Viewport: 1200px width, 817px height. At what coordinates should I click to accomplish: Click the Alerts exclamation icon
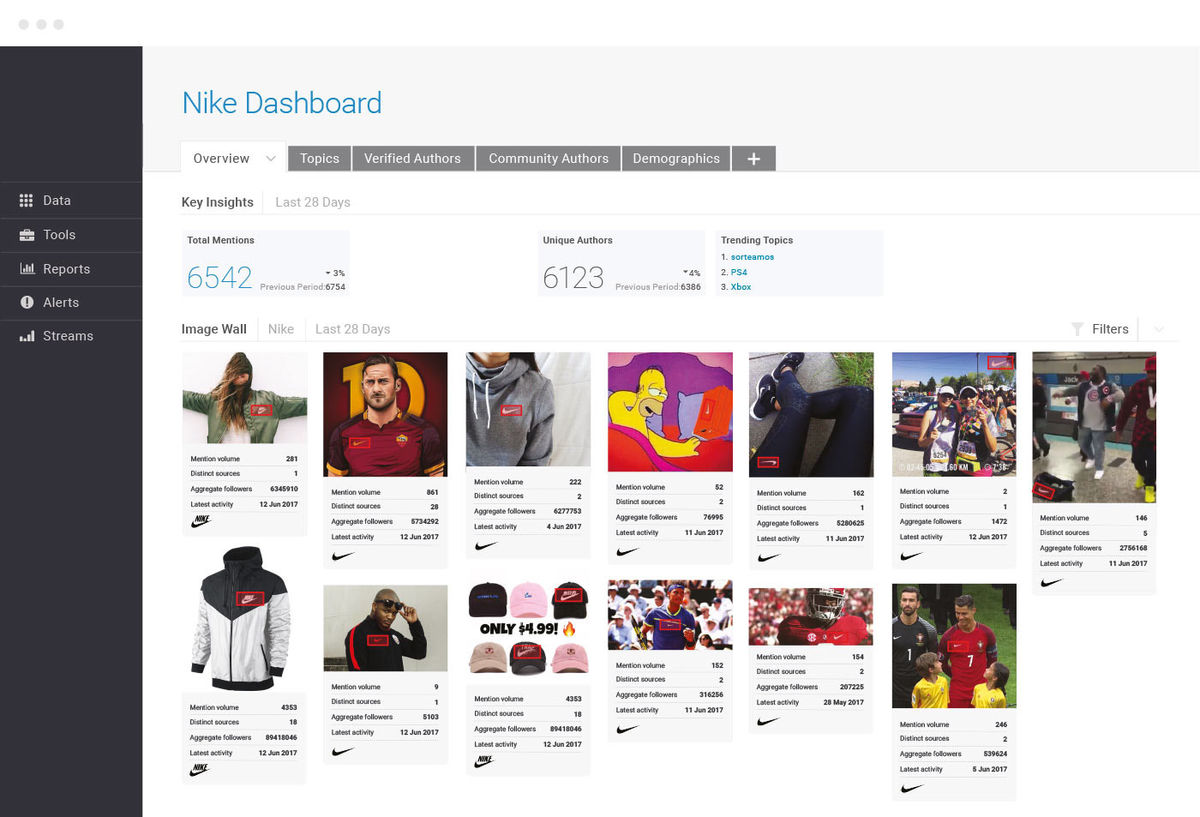coord(26,302)
